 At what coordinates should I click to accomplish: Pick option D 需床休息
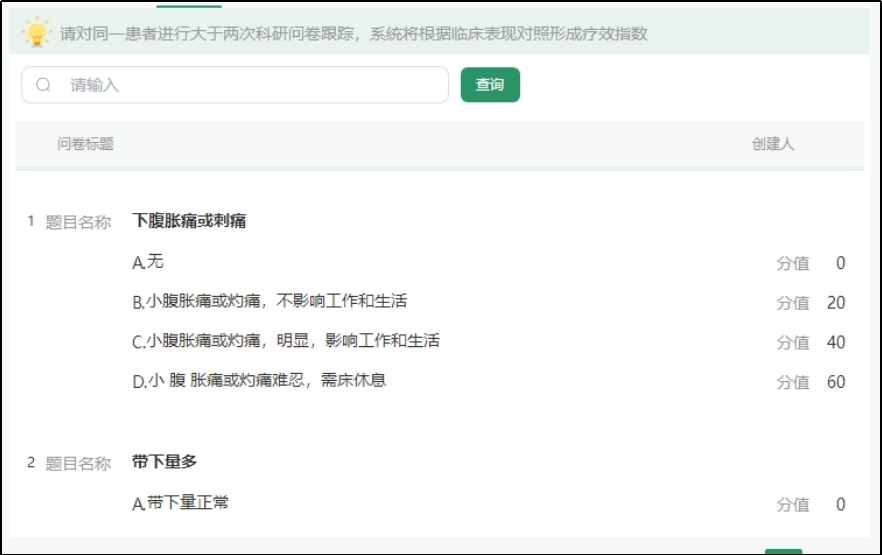[259, 381]
